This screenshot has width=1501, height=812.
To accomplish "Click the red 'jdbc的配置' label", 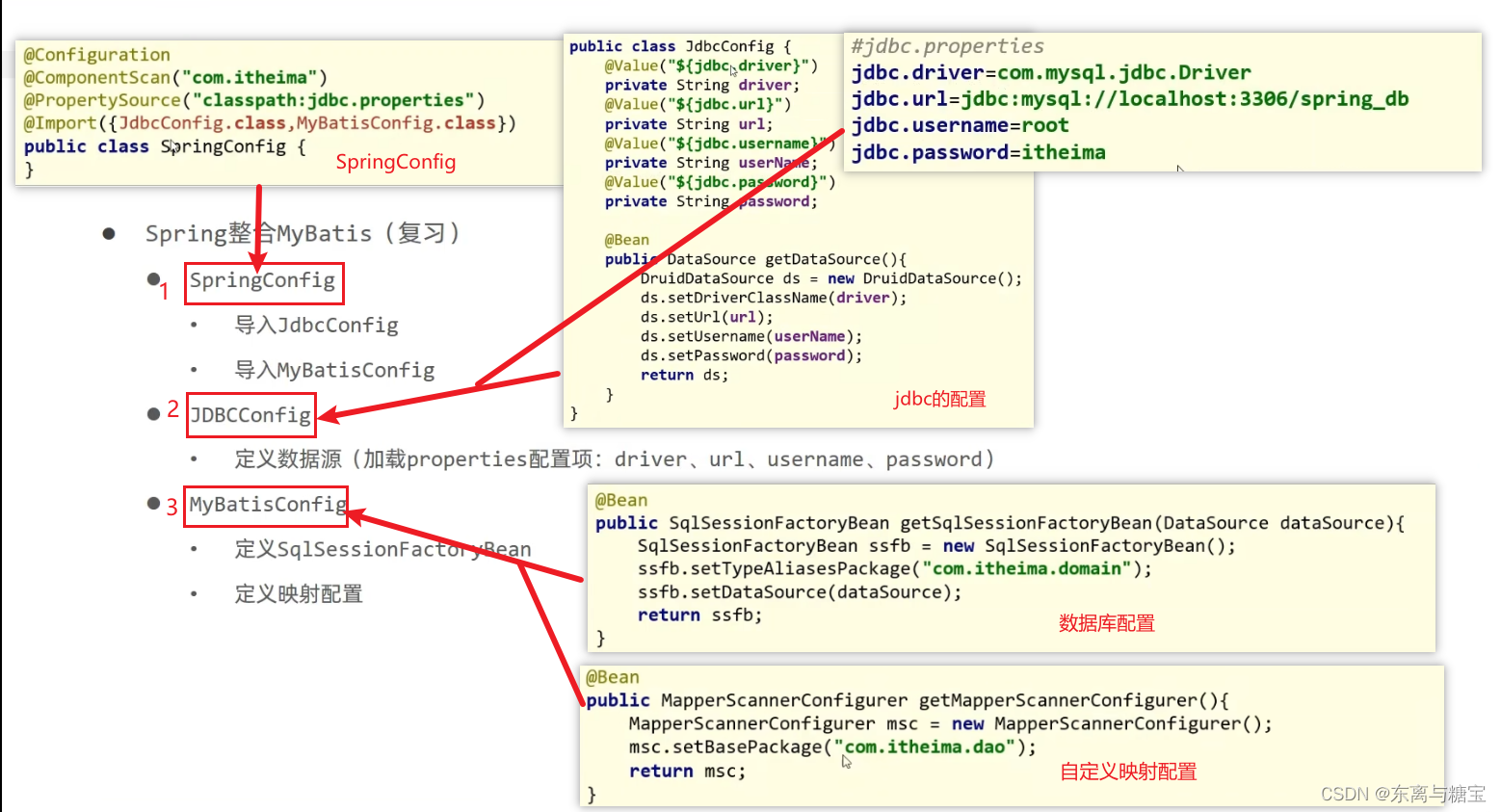I will [939, 399].
